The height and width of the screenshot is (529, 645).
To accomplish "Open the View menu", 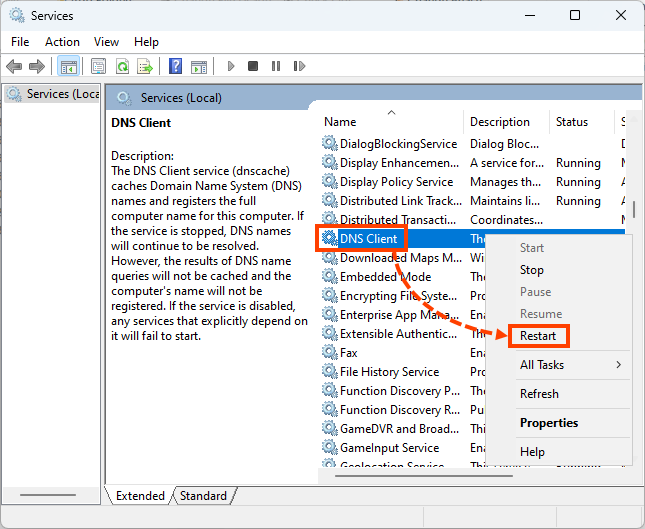I will [x=106, y=42].
